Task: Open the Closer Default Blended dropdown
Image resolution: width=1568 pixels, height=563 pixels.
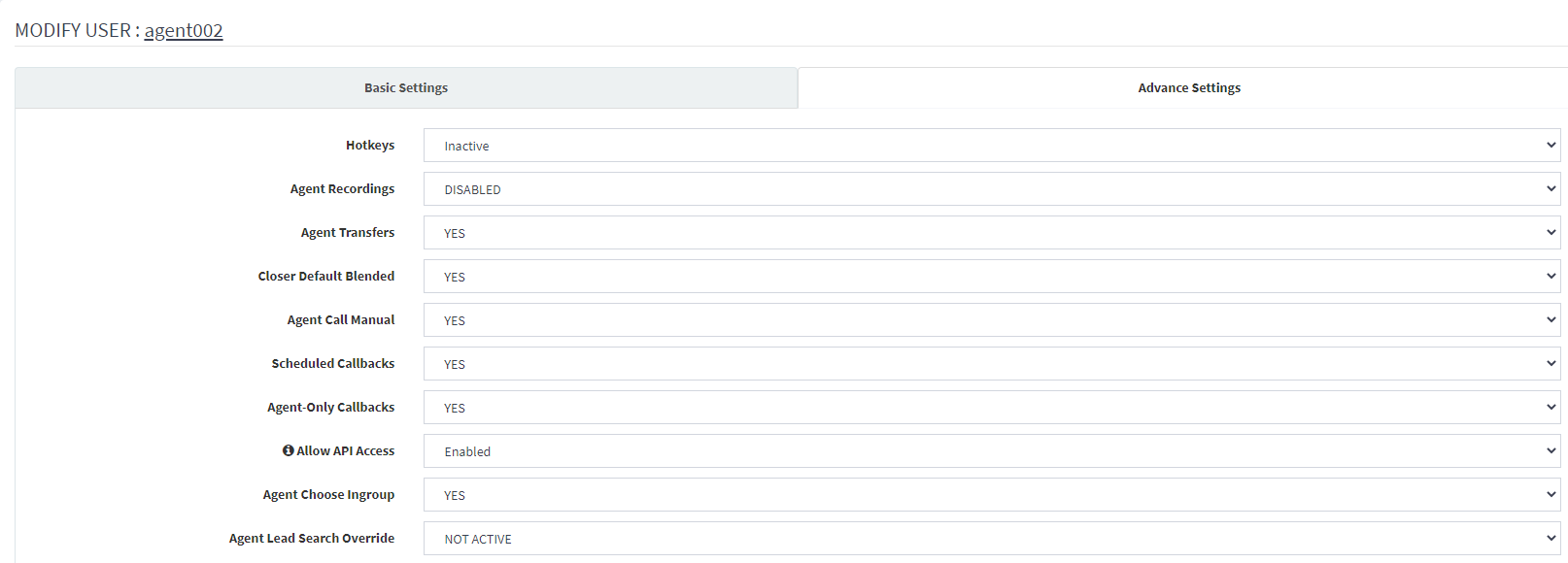Action: point(992,277)
